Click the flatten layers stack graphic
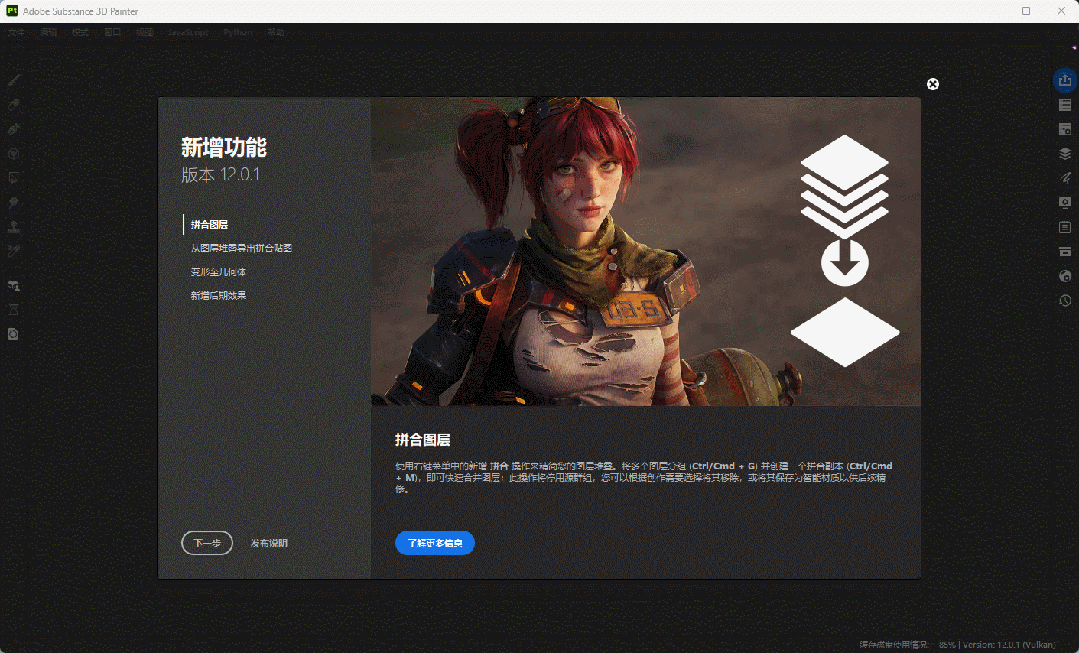 tap(845, 251)
